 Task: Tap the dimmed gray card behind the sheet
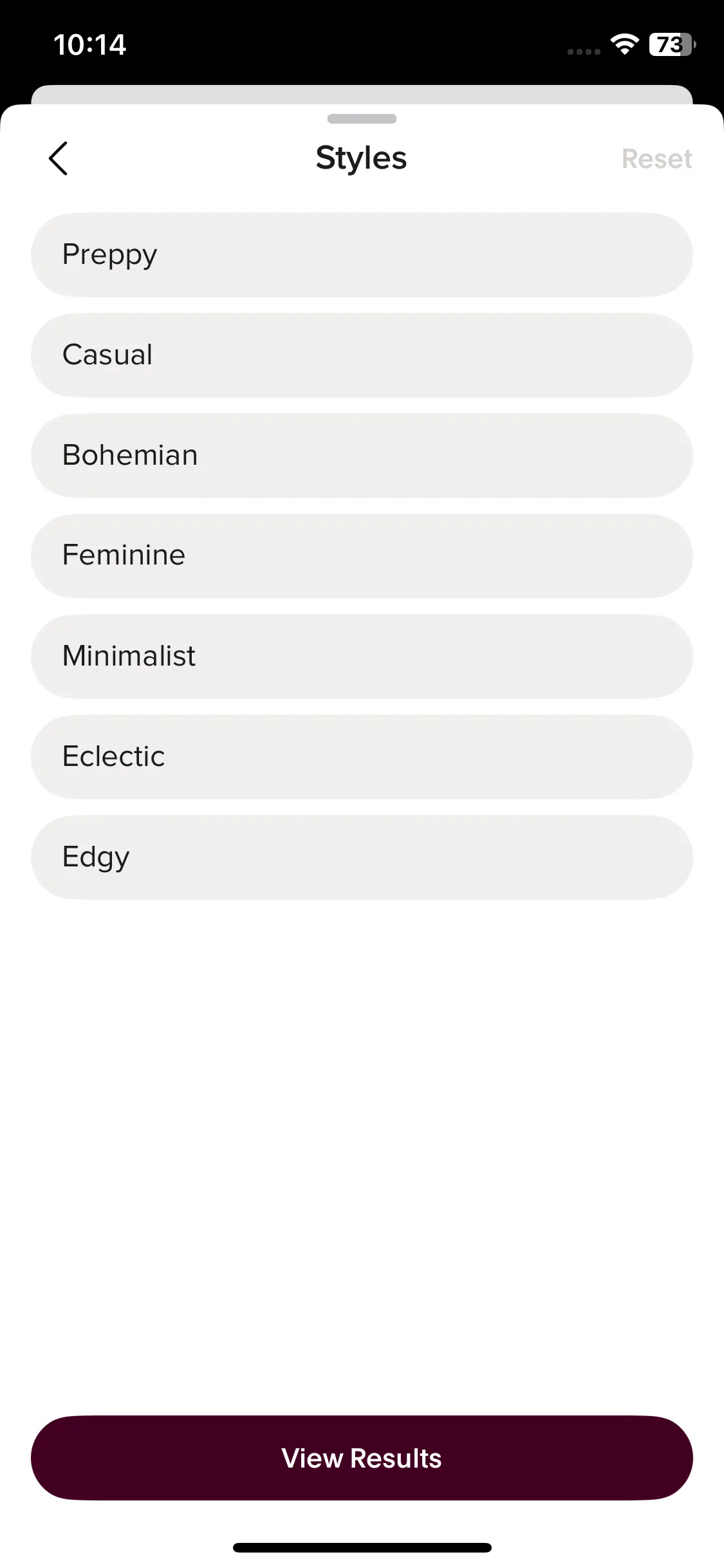point(362,94)
